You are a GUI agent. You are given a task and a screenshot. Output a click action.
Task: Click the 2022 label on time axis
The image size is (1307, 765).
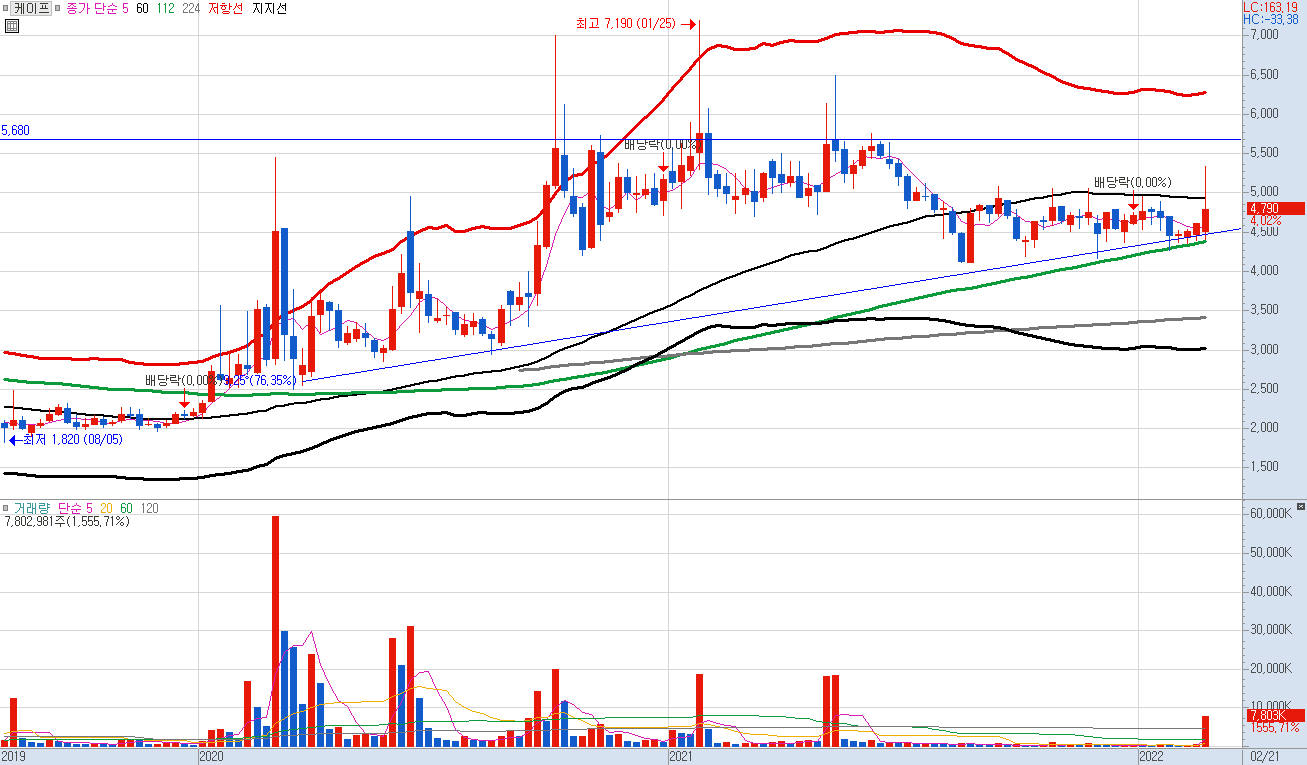(x=1152, y=758)
